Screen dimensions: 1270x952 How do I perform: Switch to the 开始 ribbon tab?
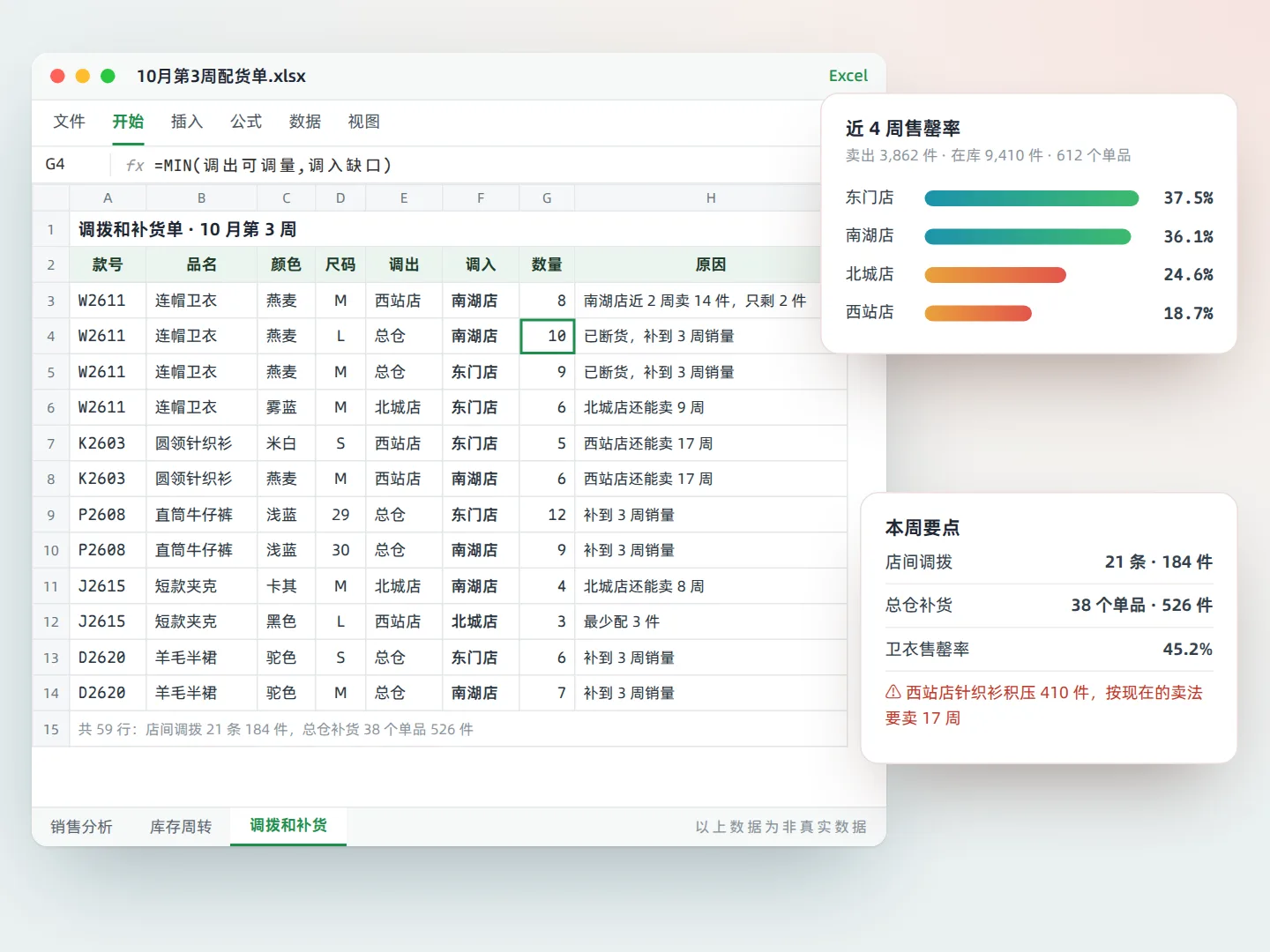coord(128,122)
